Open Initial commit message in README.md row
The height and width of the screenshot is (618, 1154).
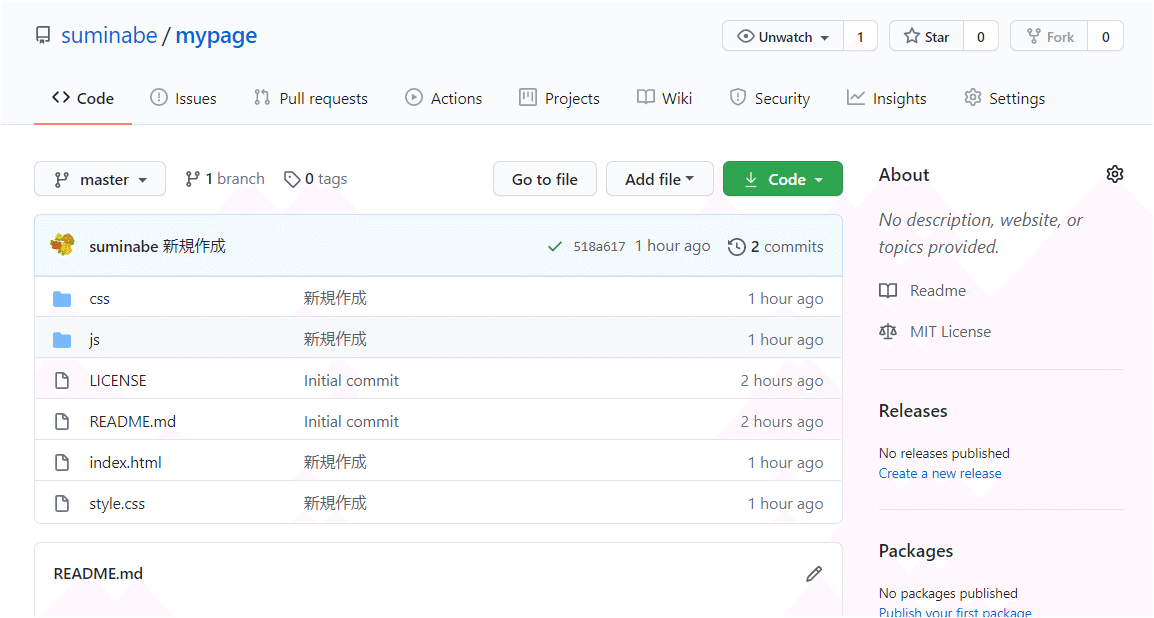click(351, 422)
